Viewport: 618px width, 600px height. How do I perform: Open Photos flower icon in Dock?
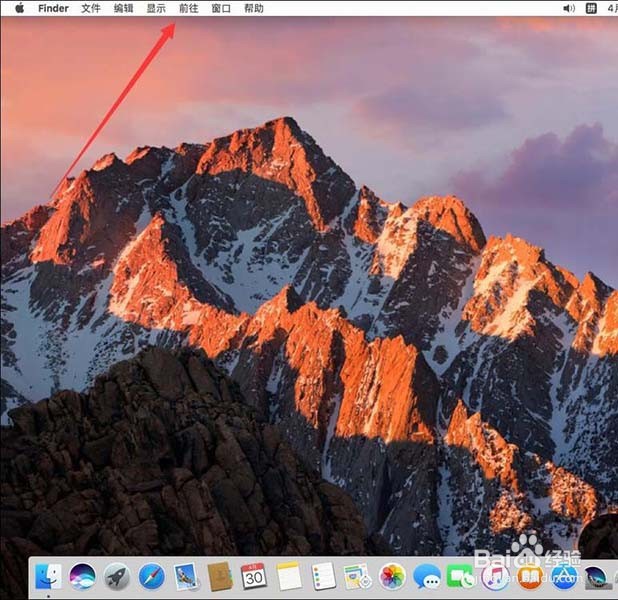pos(392,576)
